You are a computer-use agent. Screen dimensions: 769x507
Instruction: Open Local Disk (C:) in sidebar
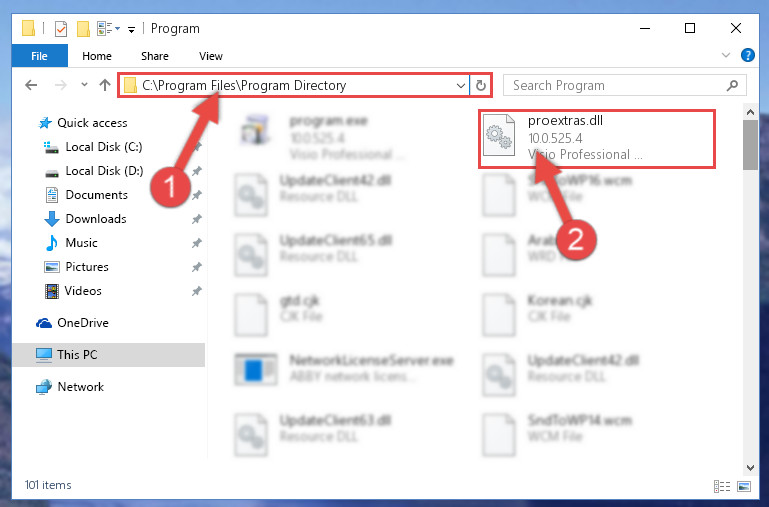(103, 147)
